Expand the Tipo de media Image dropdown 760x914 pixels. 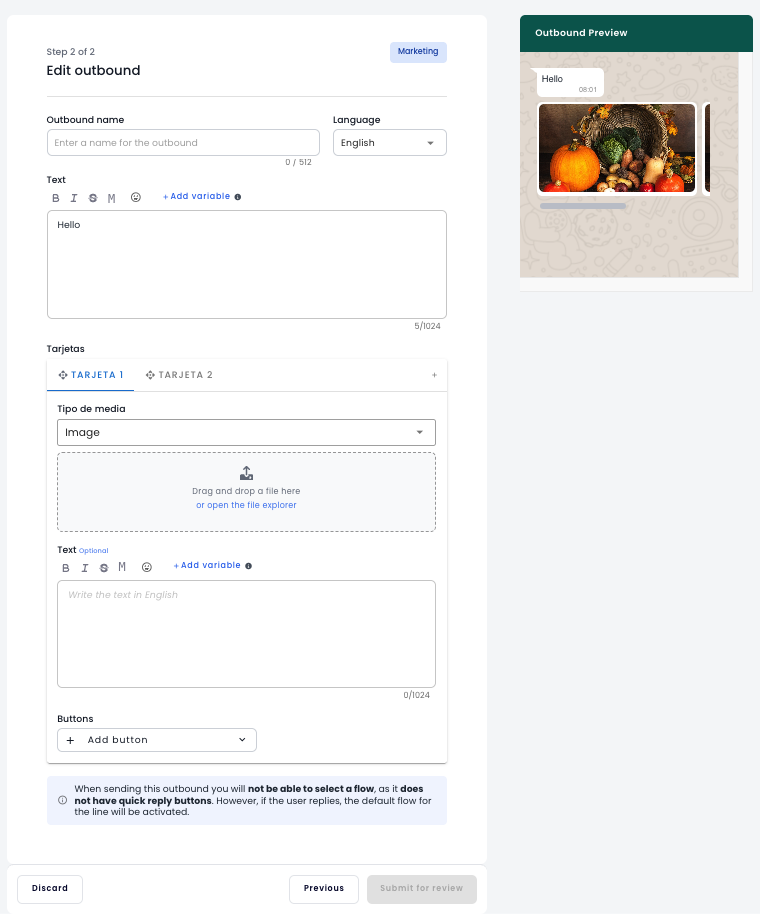(x=247, y=433)
